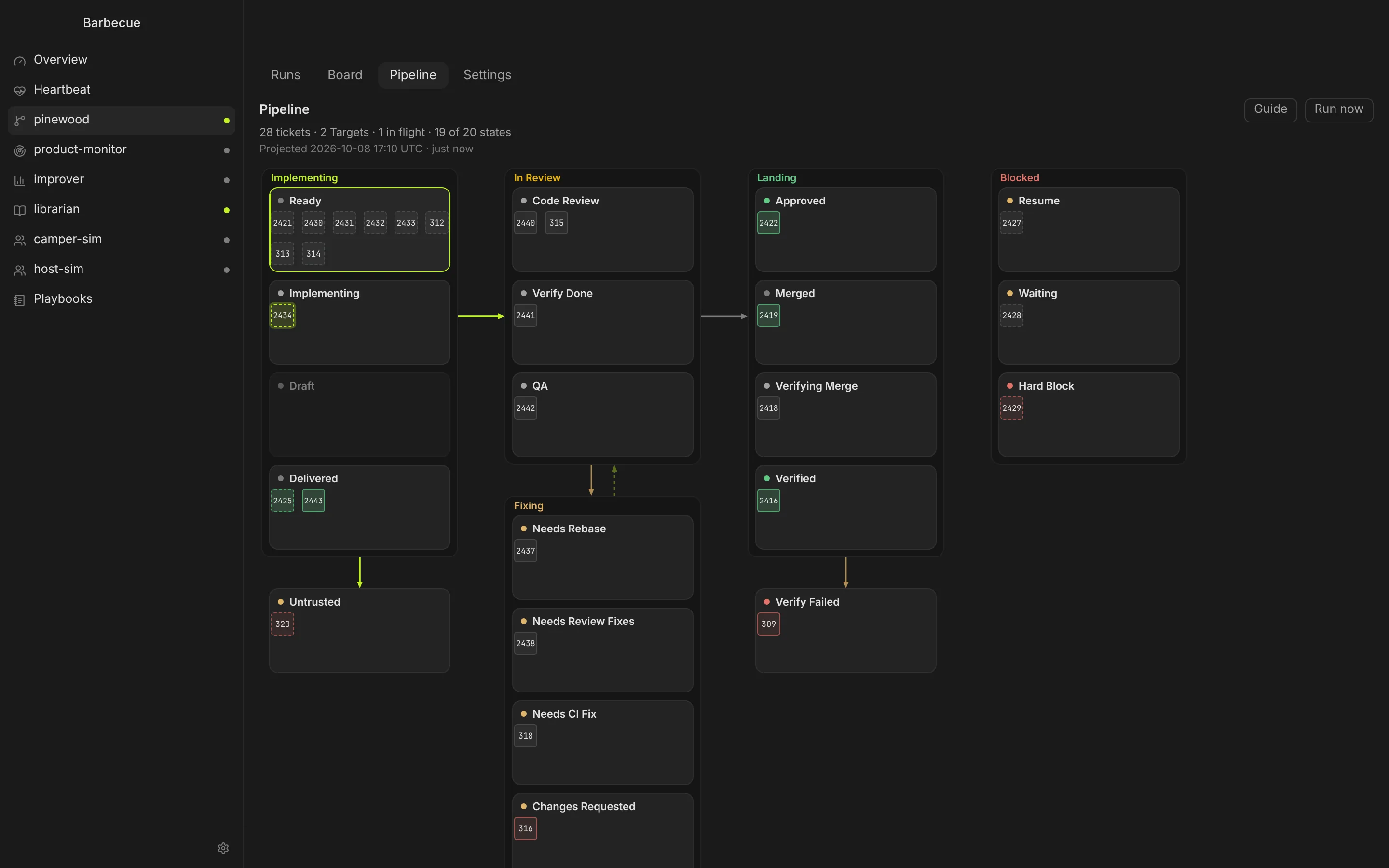
Task: Open ticket 2422 under Approved
Action: point(769,223)
